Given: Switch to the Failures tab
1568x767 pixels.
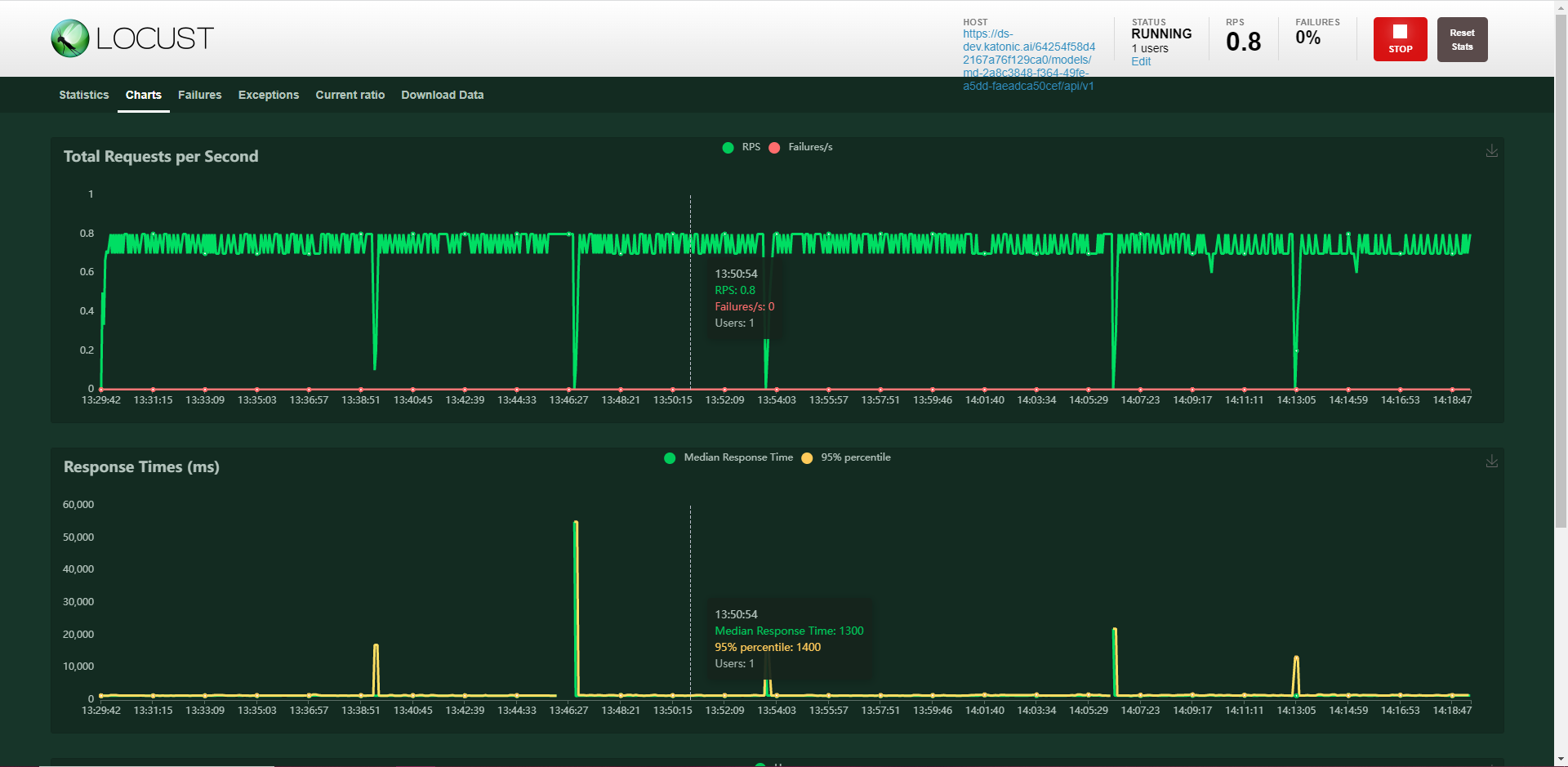Looking at the screenshot, I should pos(200,95).
